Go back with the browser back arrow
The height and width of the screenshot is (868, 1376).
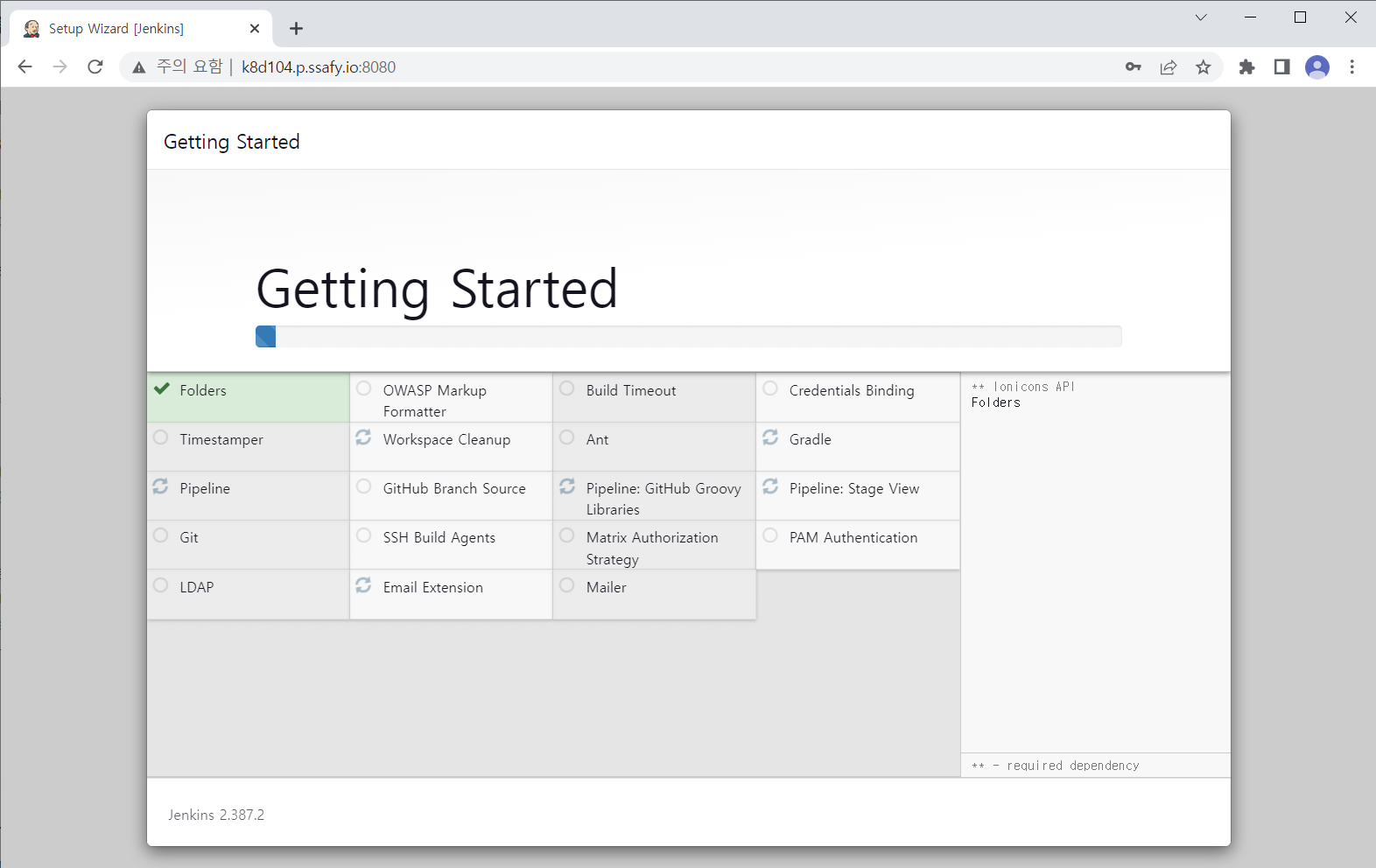point(25,66)
